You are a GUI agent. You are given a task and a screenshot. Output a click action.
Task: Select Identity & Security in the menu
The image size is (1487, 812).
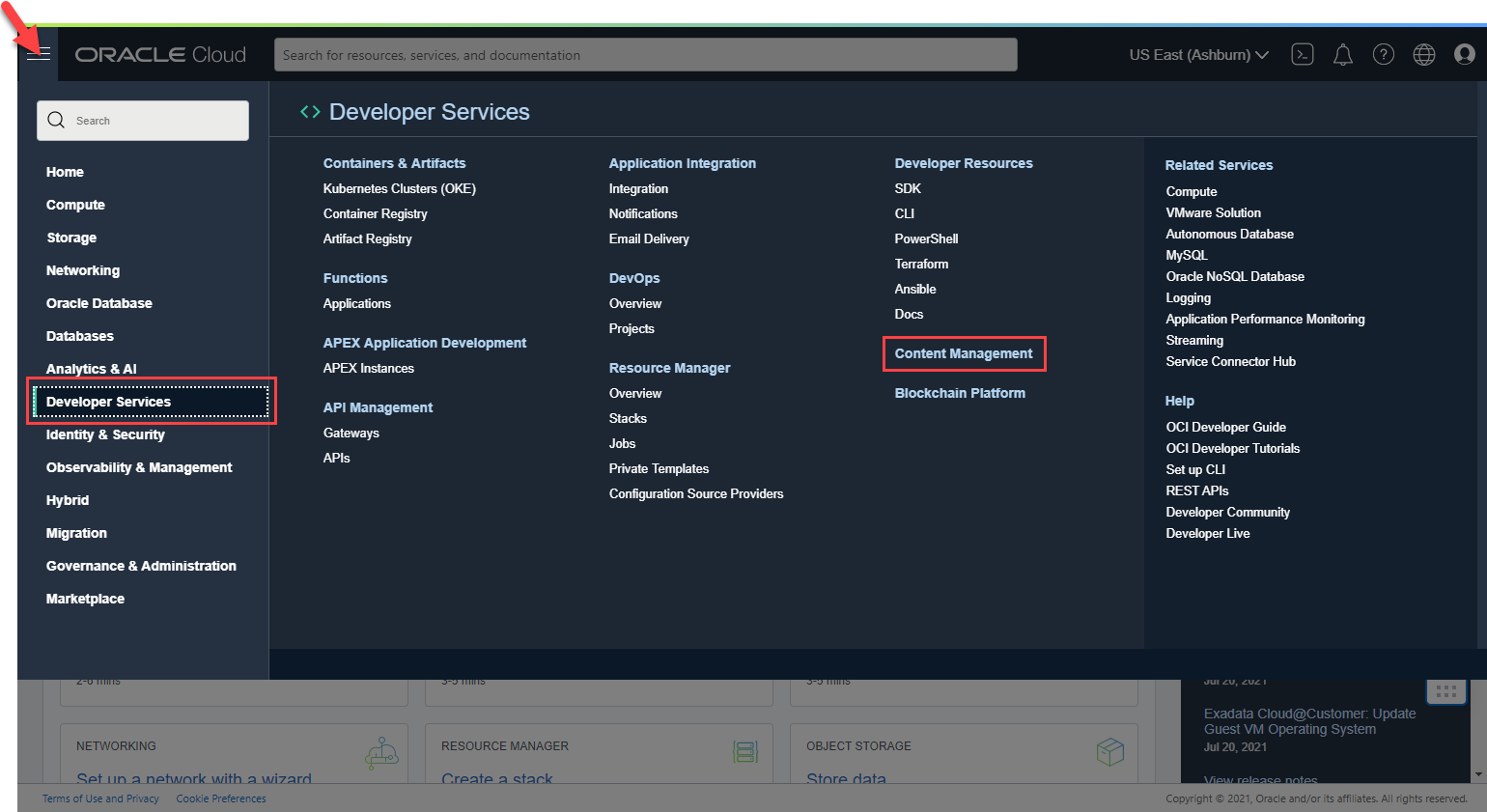click(105, 434)
